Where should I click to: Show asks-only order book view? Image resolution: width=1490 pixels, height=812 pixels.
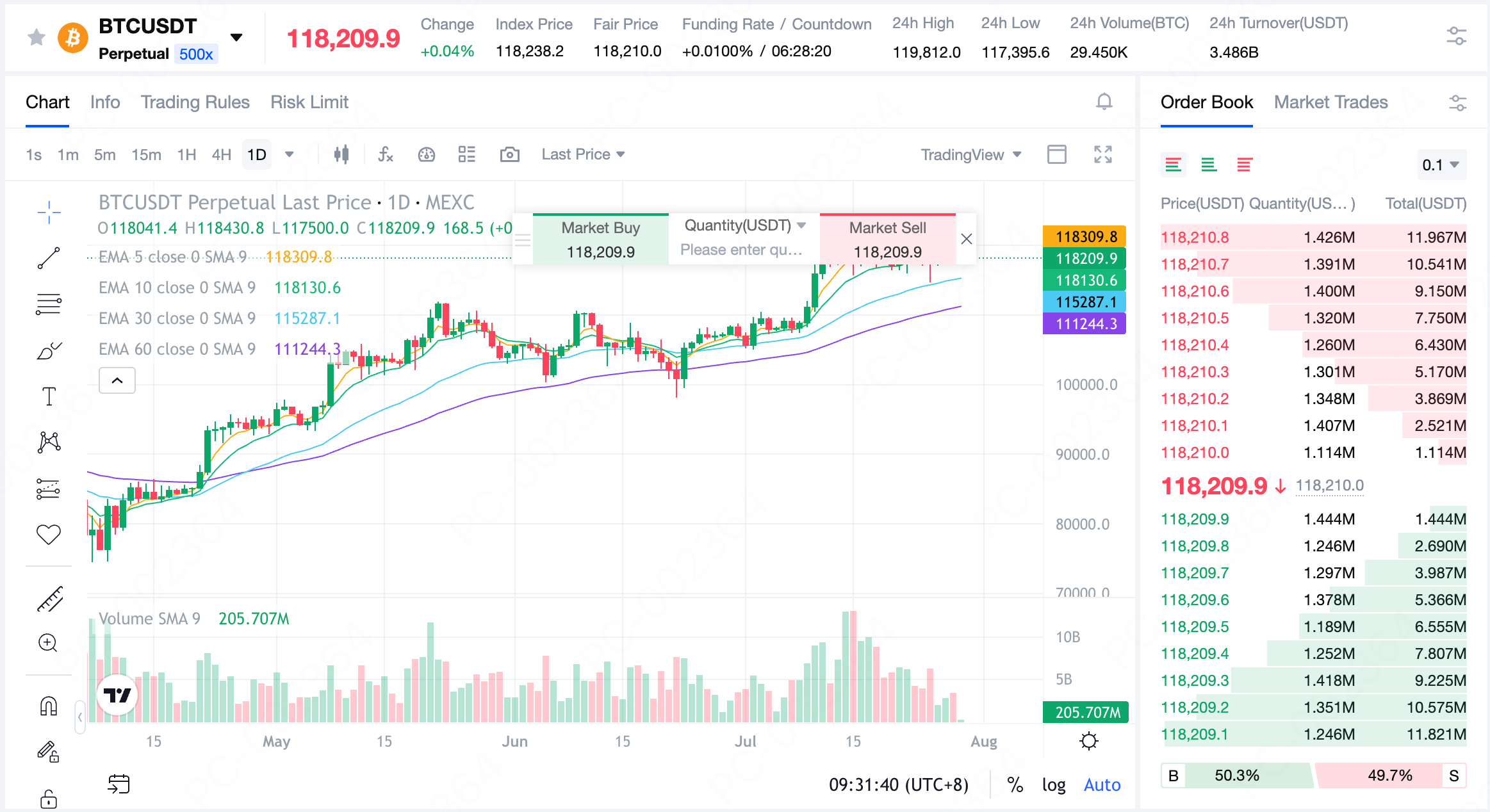point(1244,165)
